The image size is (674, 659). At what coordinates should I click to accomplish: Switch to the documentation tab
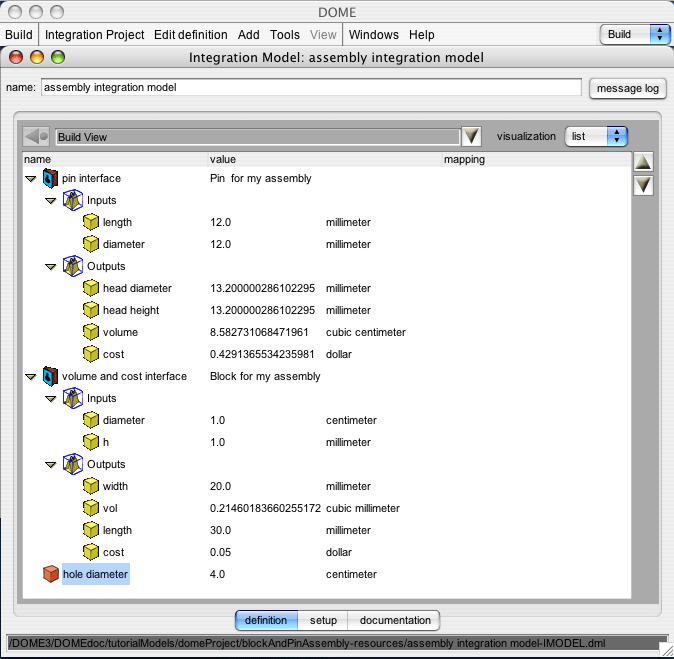395,620
